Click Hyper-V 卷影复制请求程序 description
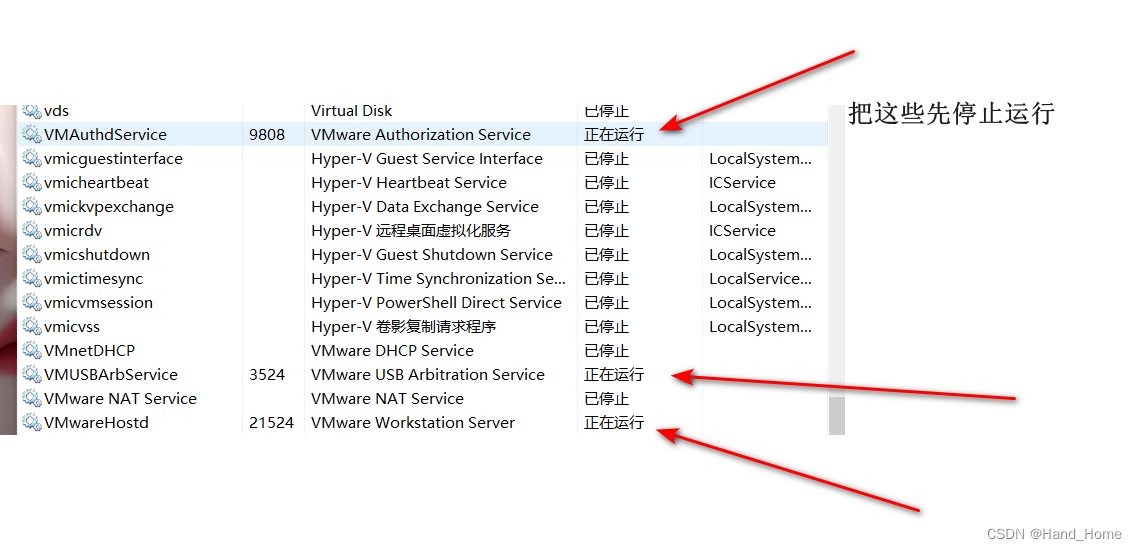1137x550 pixels. pos(404,326)
